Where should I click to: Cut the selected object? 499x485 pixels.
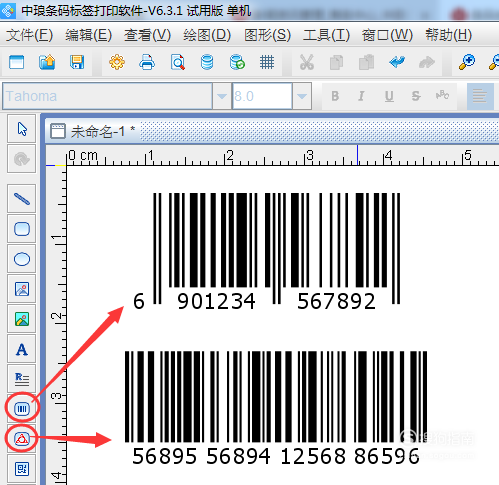(x=307, y=62)
